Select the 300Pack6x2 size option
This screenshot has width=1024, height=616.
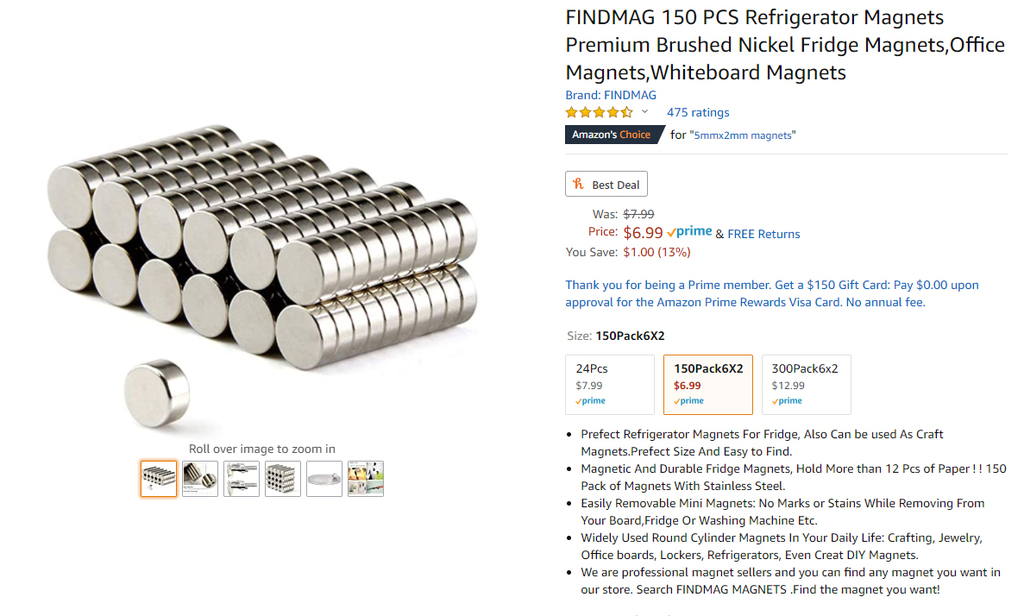pos(806,384)
